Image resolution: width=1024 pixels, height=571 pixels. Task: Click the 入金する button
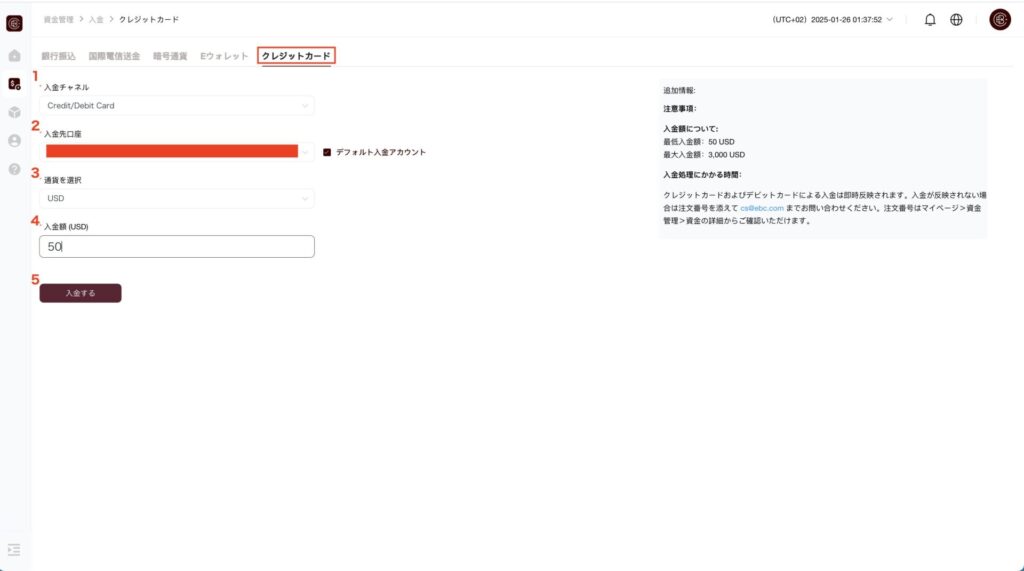pyautogui.click(x=80, y=293)
